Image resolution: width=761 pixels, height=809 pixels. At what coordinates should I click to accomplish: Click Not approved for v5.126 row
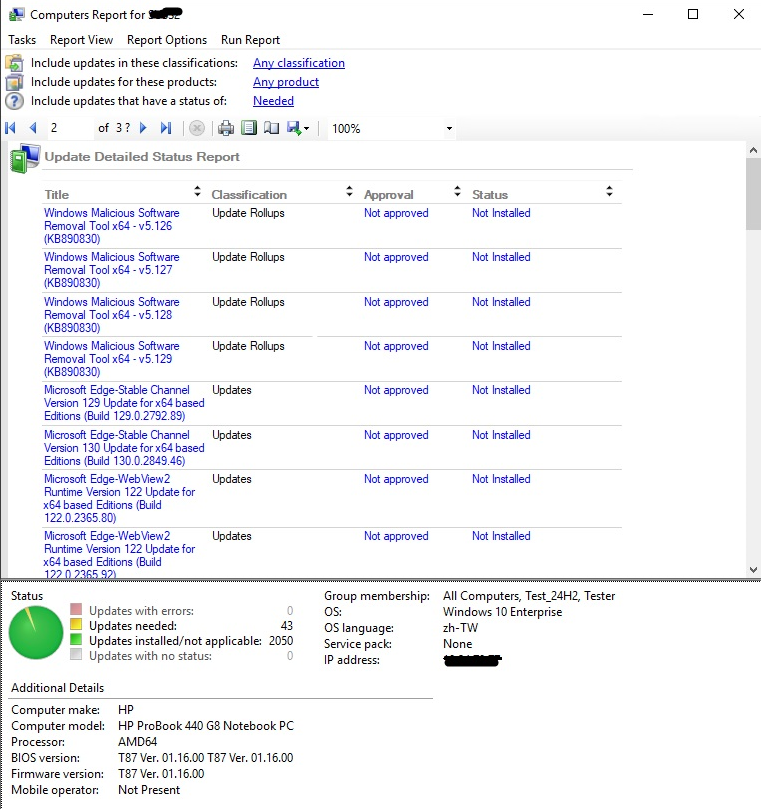(x=396, y=213)
